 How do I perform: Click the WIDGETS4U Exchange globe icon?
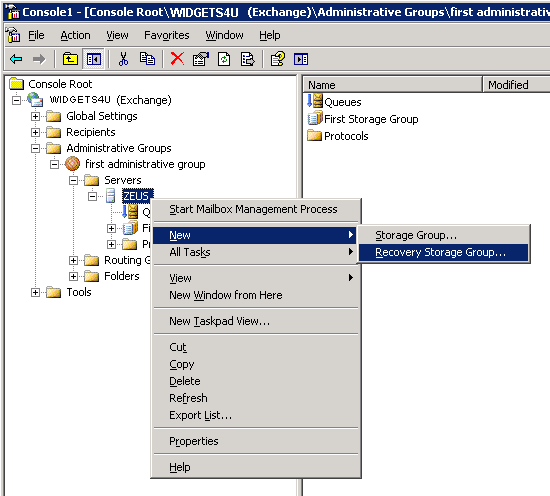[x=35, y=99]
